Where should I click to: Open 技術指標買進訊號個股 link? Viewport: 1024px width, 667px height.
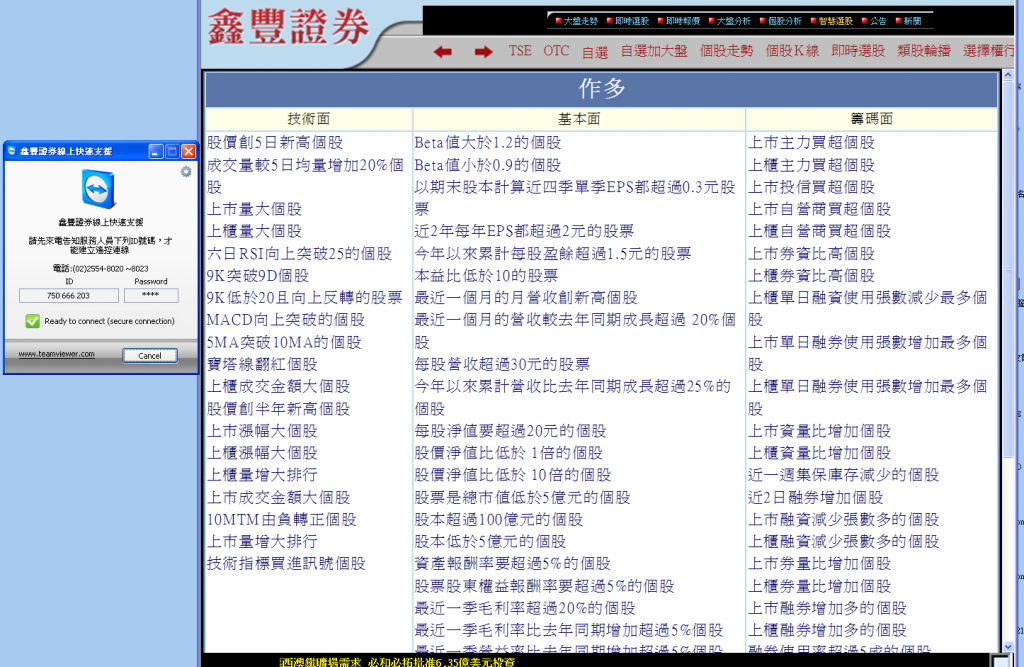(x=286, y=564)
